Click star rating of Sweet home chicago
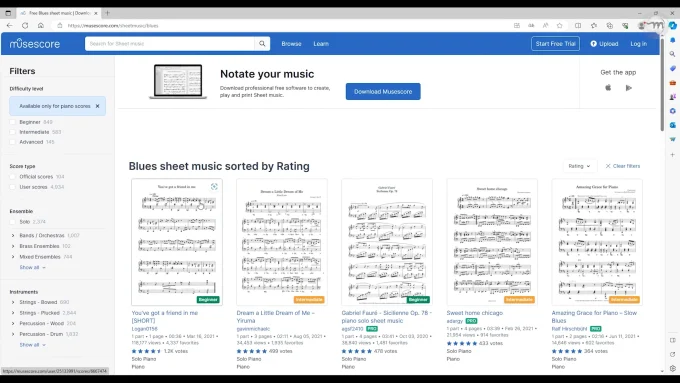 462,343
